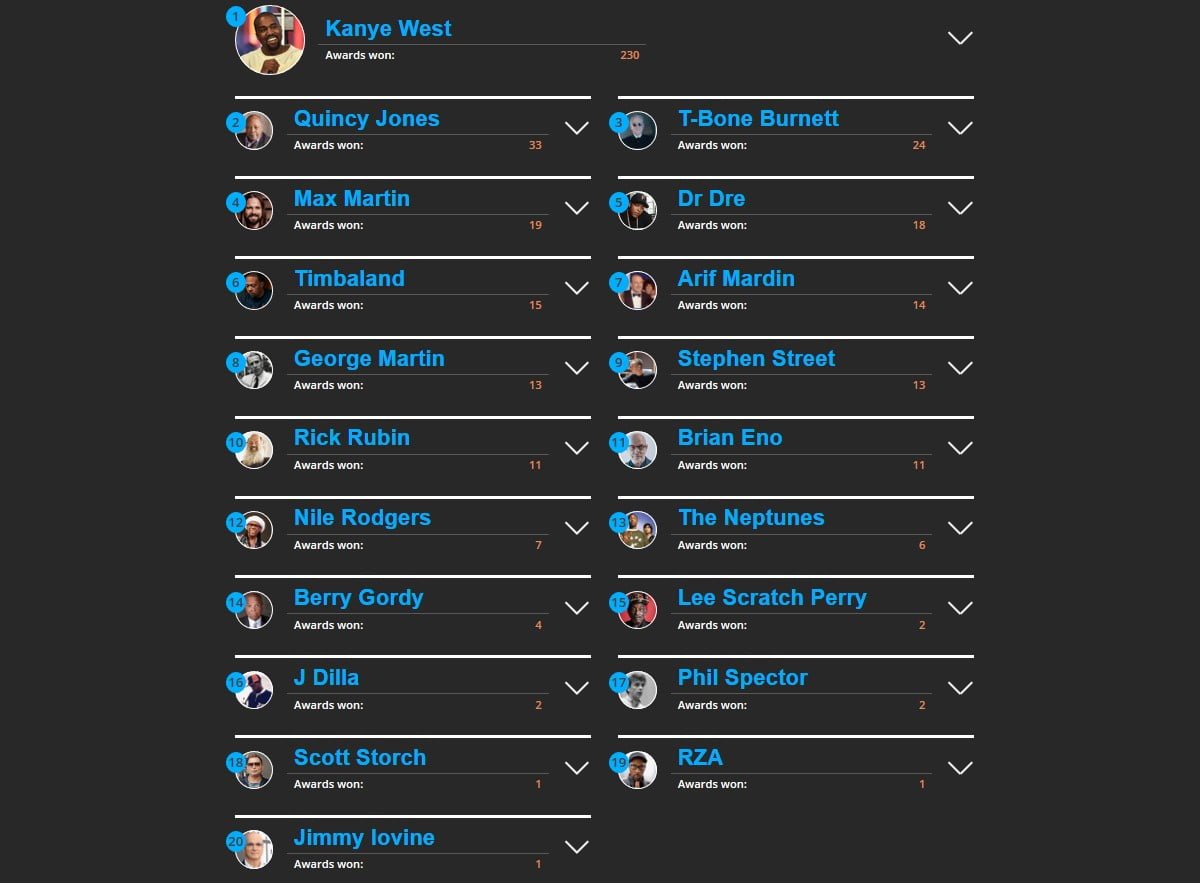Expand T-Bone Burnett's dropdown arrow
The height and width of the screenshot is (883, 1200).
(959, 128)
